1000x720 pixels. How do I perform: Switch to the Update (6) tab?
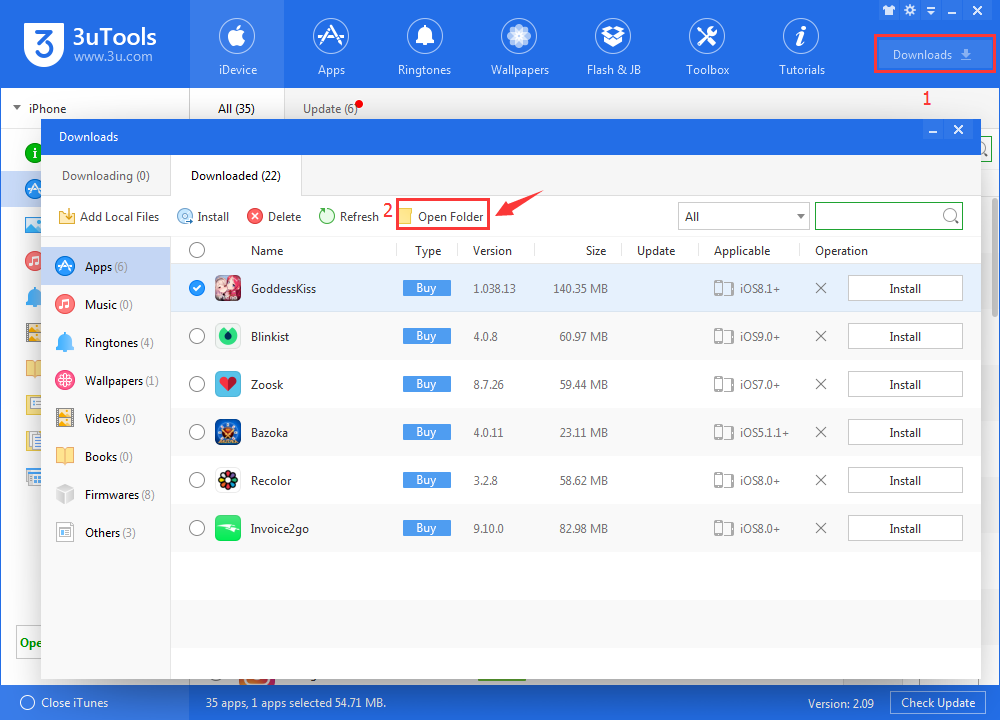click(x=330, y=108)
